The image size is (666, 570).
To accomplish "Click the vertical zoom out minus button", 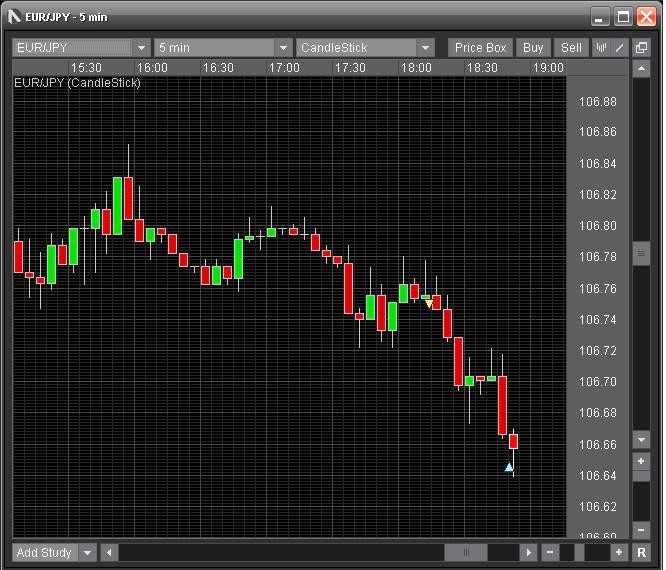I will tap(641, 530).
